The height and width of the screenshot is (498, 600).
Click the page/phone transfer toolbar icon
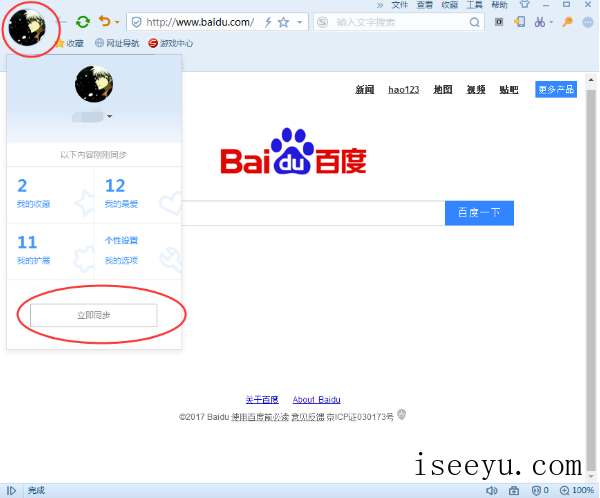519,22
